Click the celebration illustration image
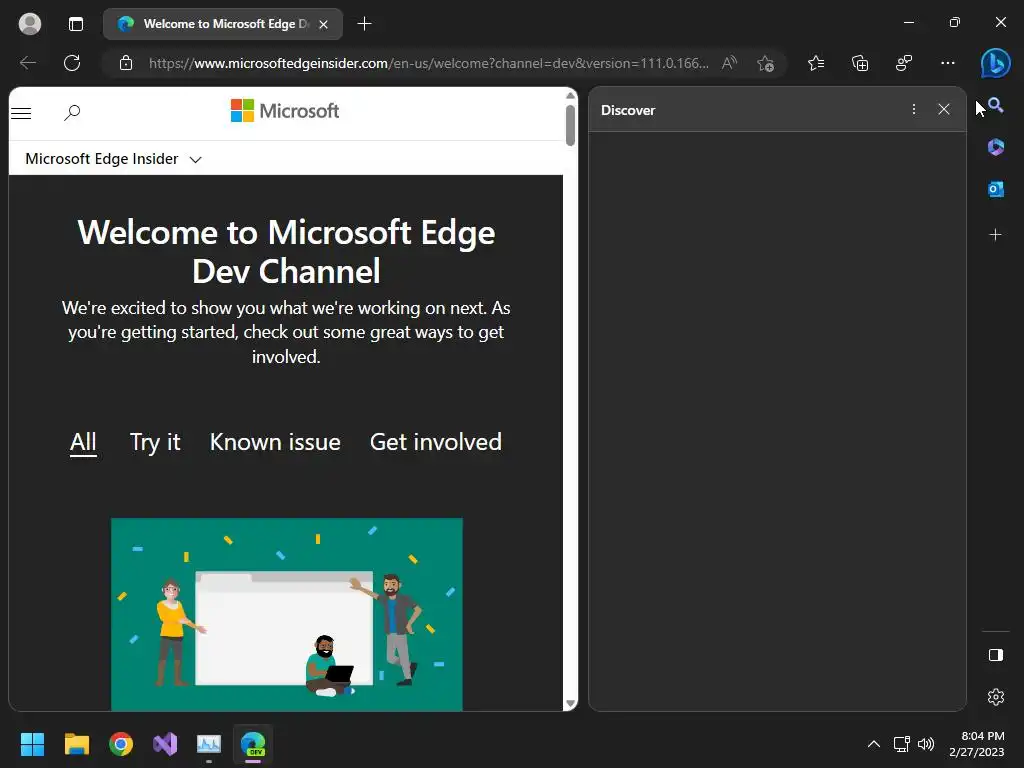Viewport: 1024px width, 768px height. click(287, 614)
